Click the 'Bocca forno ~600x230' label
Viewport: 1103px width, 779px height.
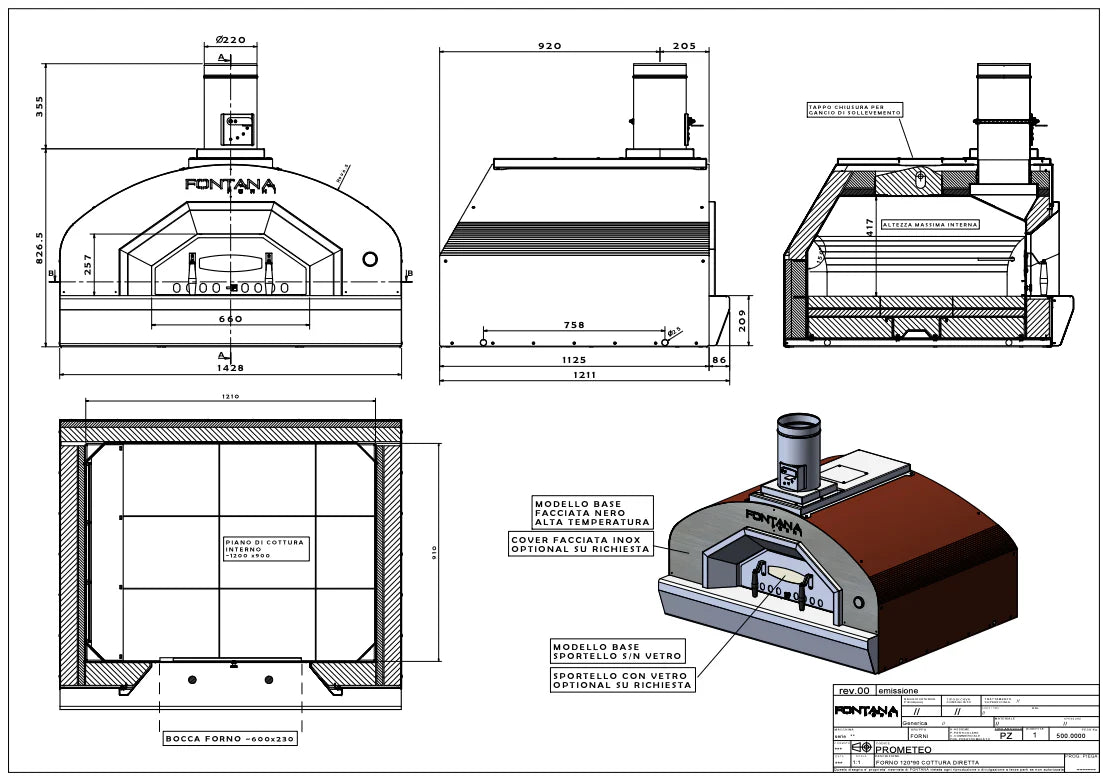[x=230, y=739]
